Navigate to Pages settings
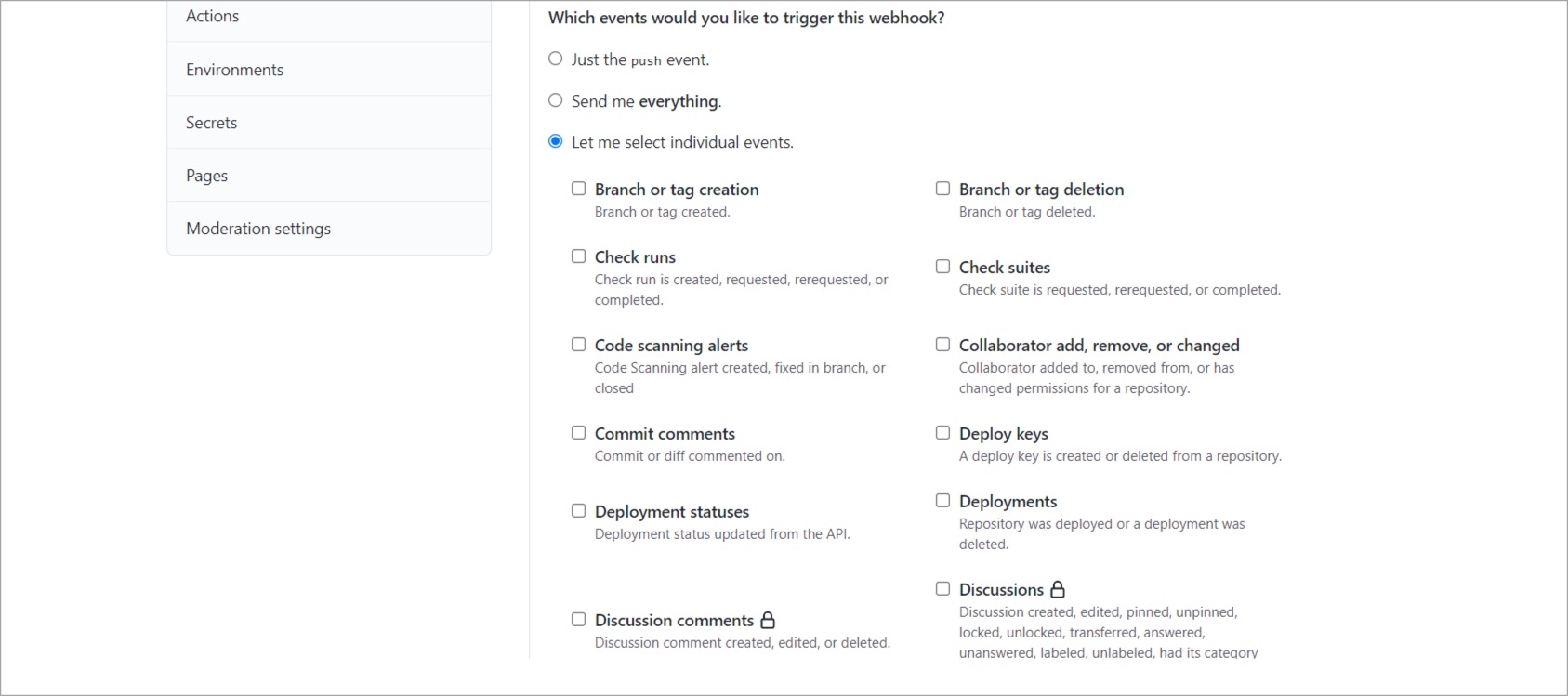Screen dimensions: 1568x696 point(329,176)
